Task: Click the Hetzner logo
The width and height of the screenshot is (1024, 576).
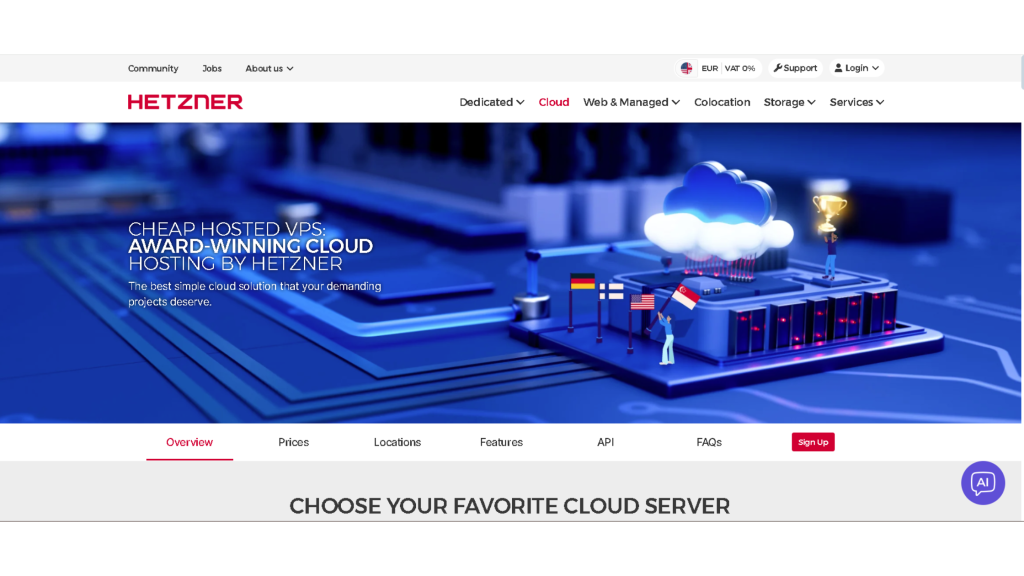Action: pyautogui.click(x=185, y=102)
